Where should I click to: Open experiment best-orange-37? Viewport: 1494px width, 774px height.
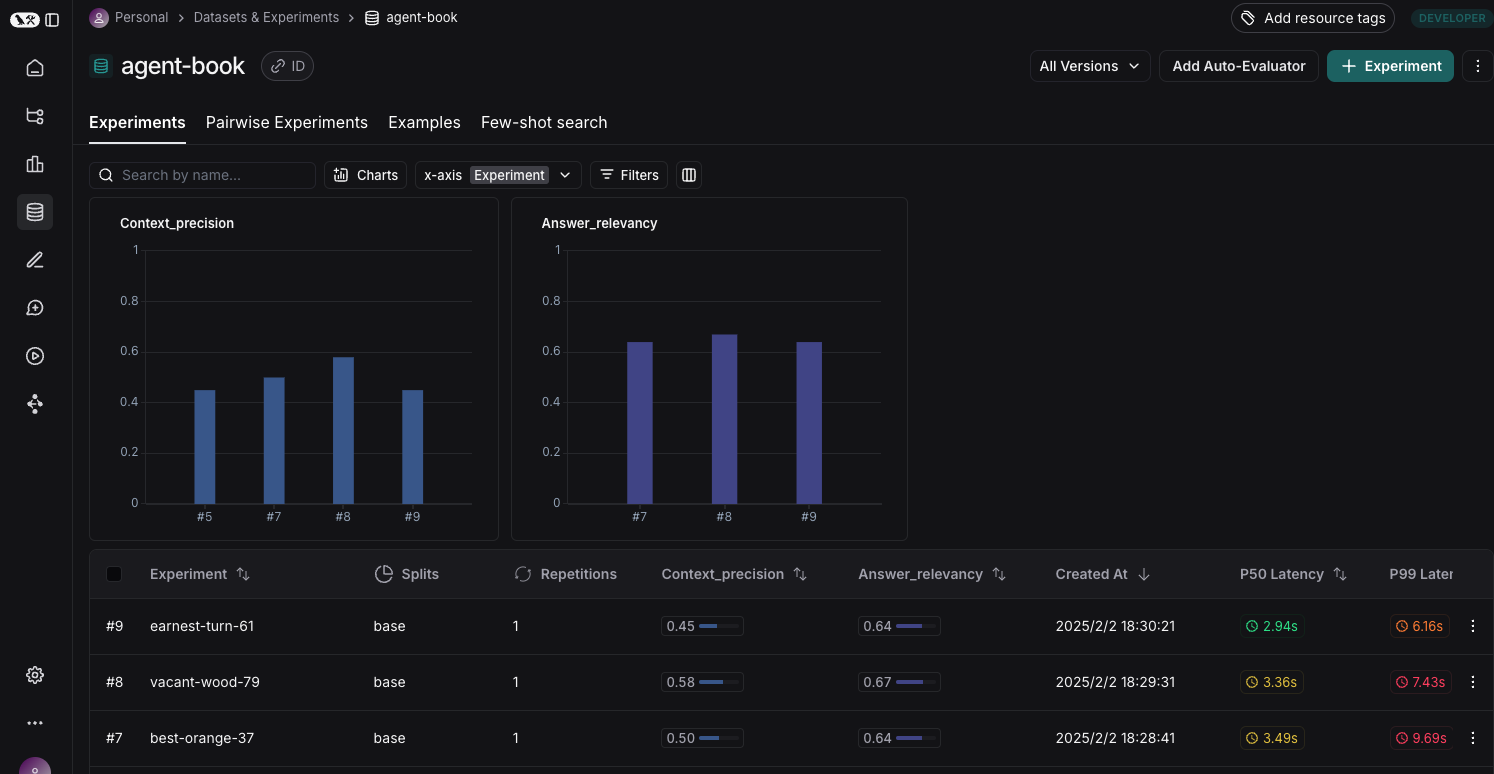tap(202, 738)
